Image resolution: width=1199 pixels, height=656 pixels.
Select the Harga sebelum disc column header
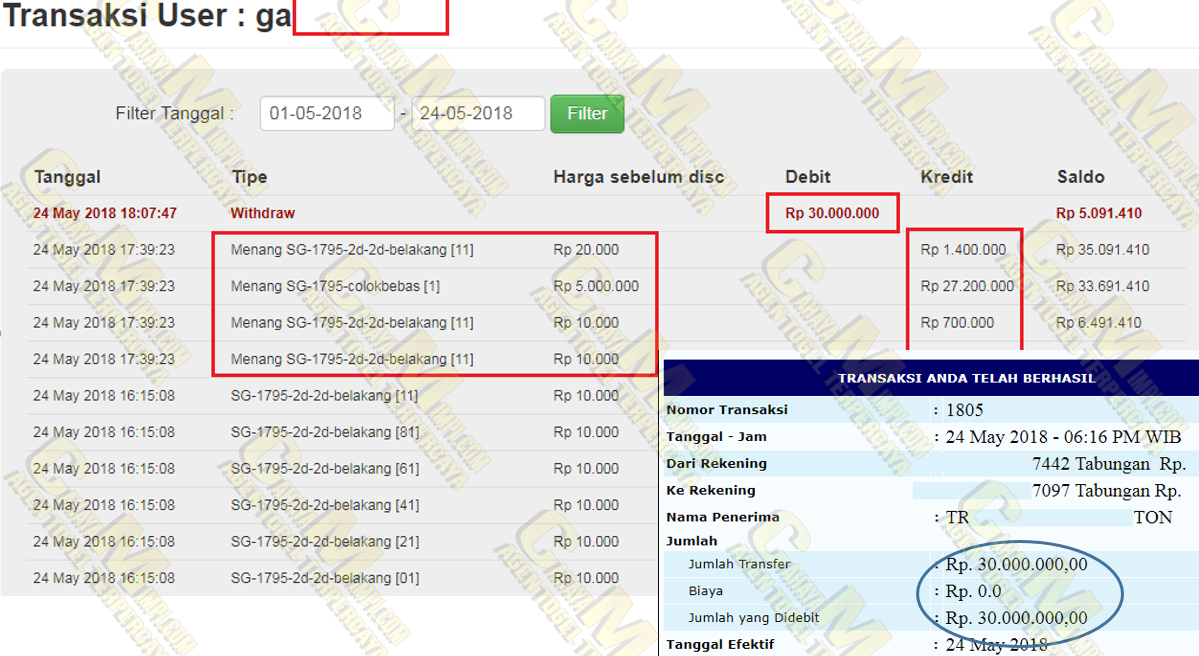(638, 177)
